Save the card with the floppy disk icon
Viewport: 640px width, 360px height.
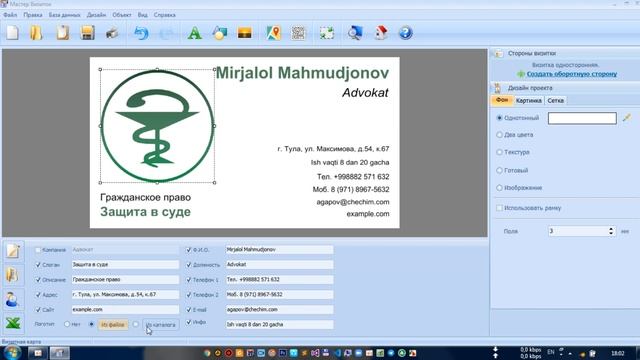[87, 33]
